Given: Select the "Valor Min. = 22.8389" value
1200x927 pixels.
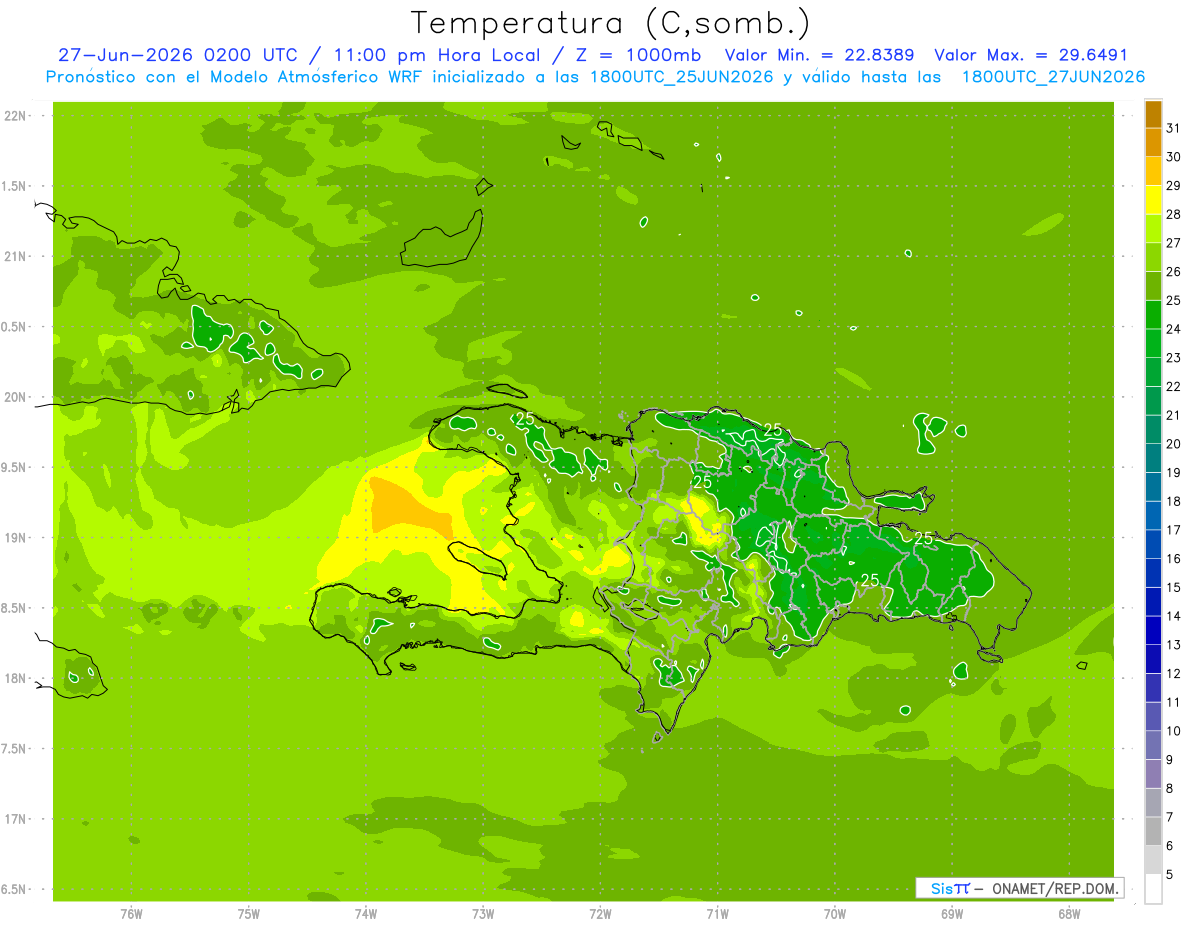Looking at the screenshot, I should (820, 55).
